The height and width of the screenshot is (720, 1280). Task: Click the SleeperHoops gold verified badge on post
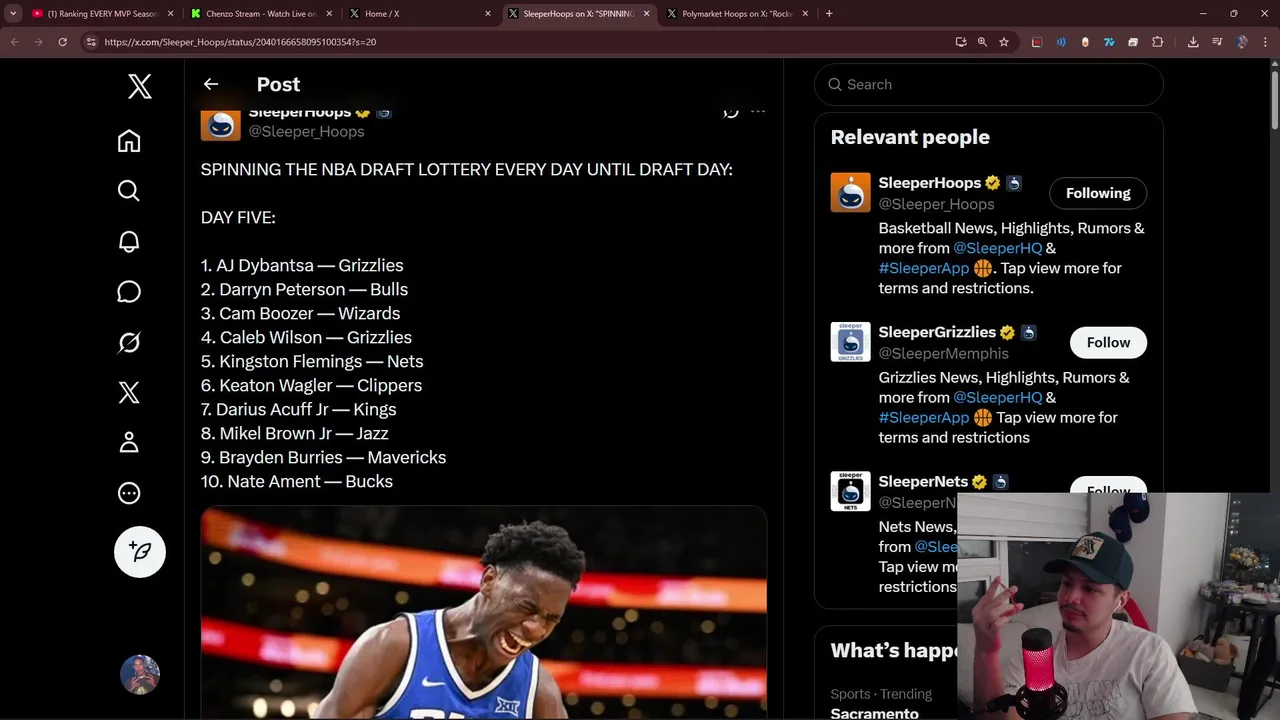click(x=362, y=112)
